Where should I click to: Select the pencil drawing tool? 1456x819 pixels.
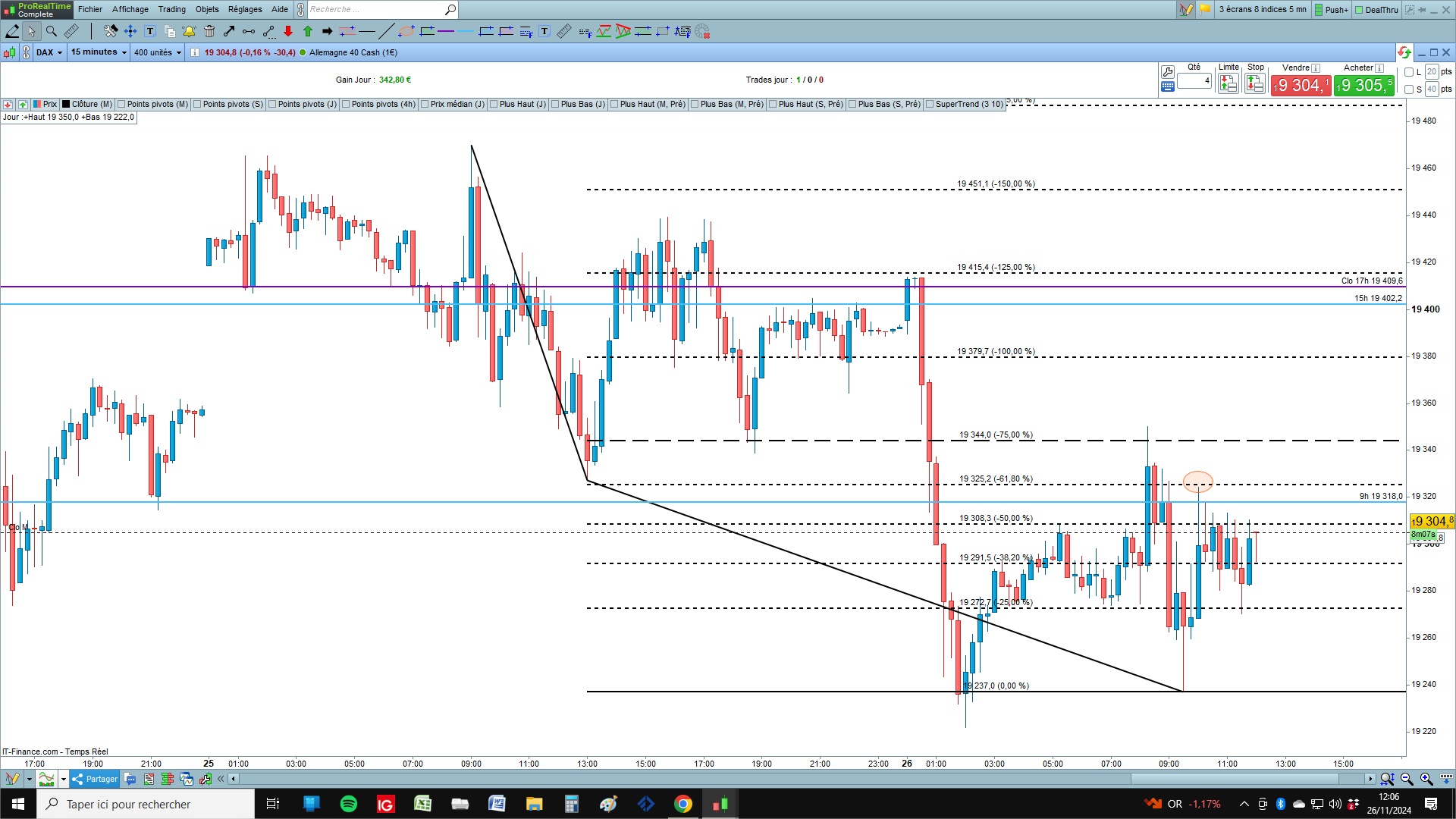point(12,31)
